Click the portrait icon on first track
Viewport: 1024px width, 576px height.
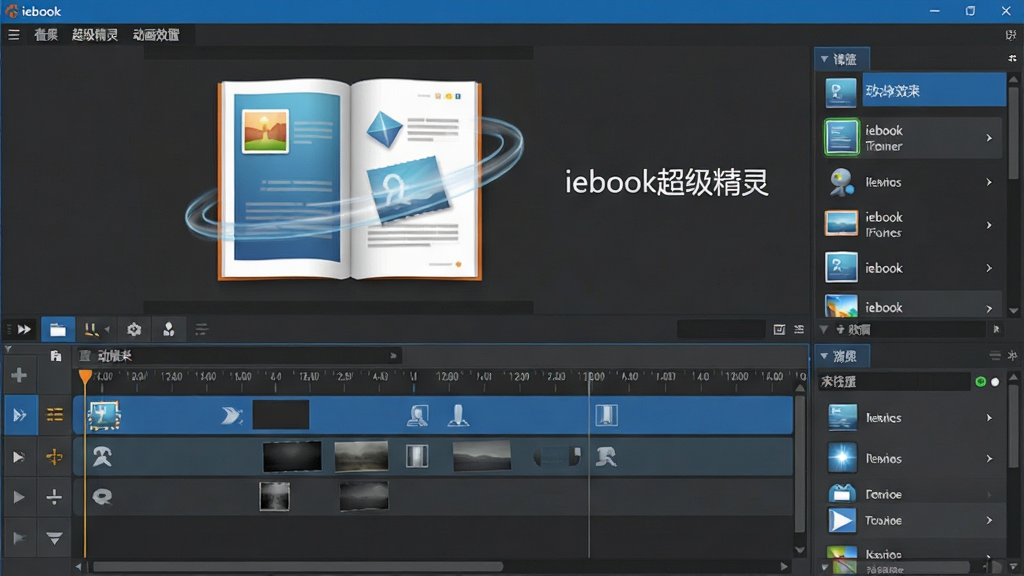418,415
